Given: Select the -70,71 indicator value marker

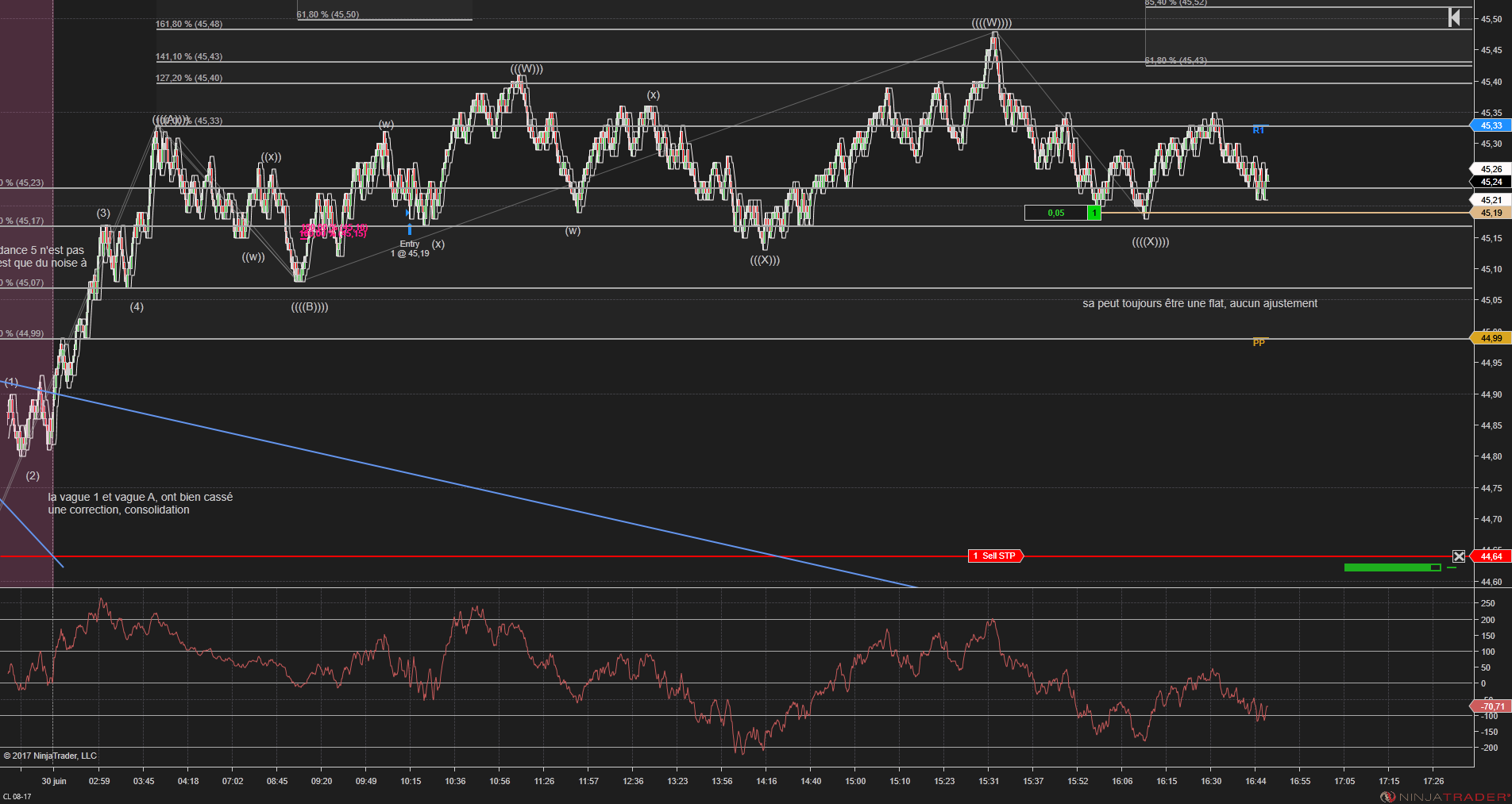Looking at the screenshot, I should [x=1491, y=706].
